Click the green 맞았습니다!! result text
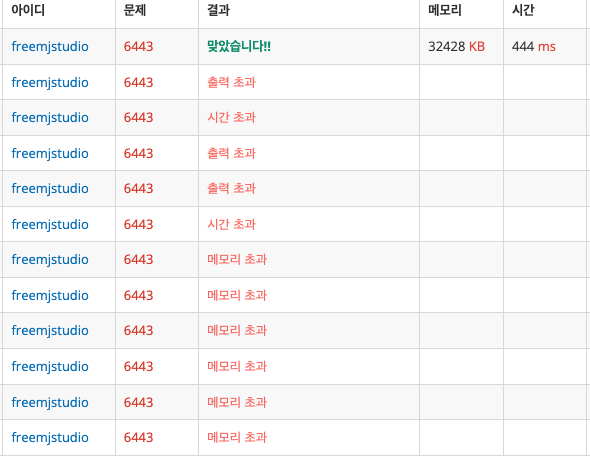This screenshot has height=460, width=590. pos(239,47)
